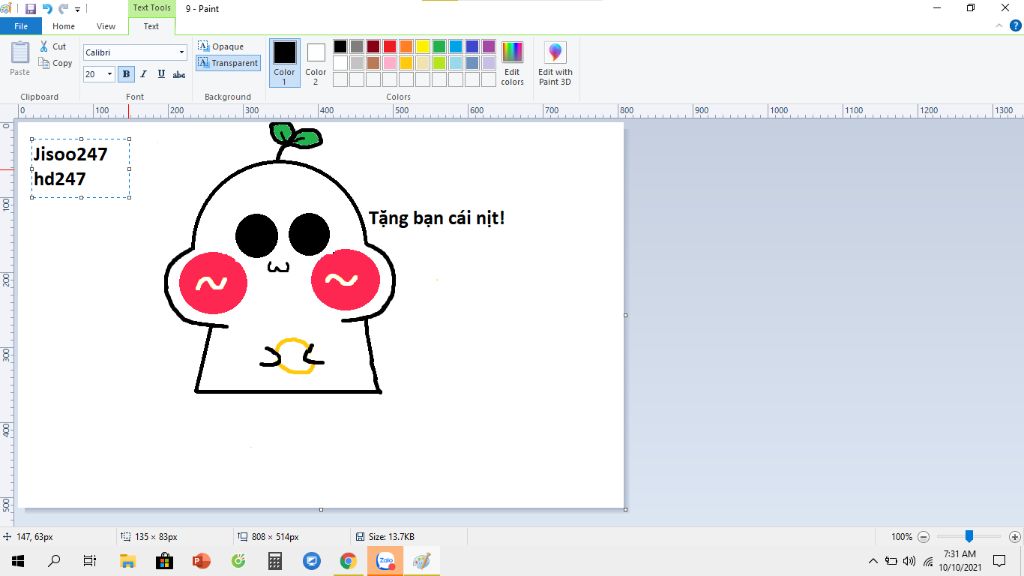Viewport: 1024px width, 576px height.
Task: Cut the selected text
Action: 53,46
